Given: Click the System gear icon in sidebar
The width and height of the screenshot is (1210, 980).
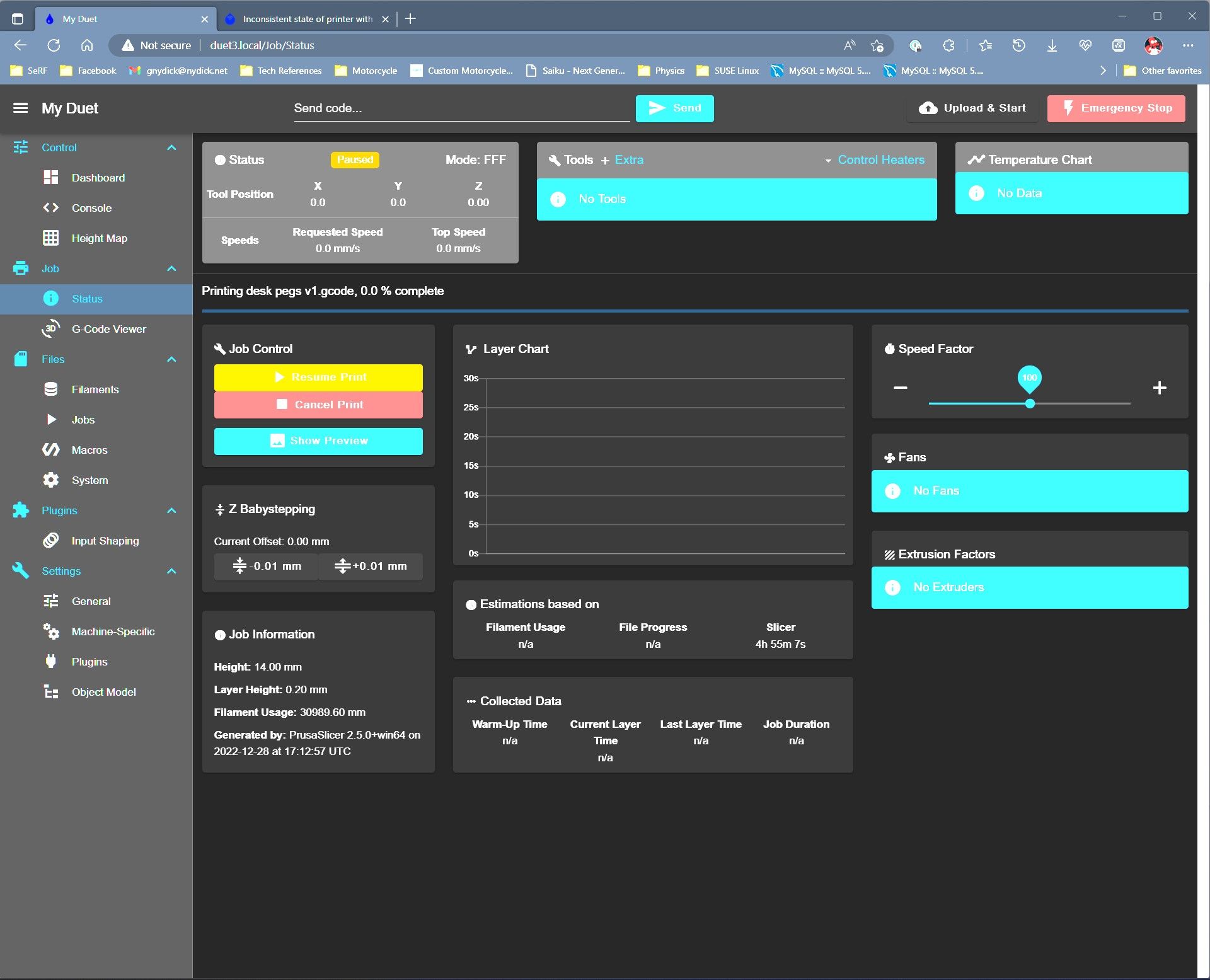Looking at the screenshot, I should click(x=51, y=480).
